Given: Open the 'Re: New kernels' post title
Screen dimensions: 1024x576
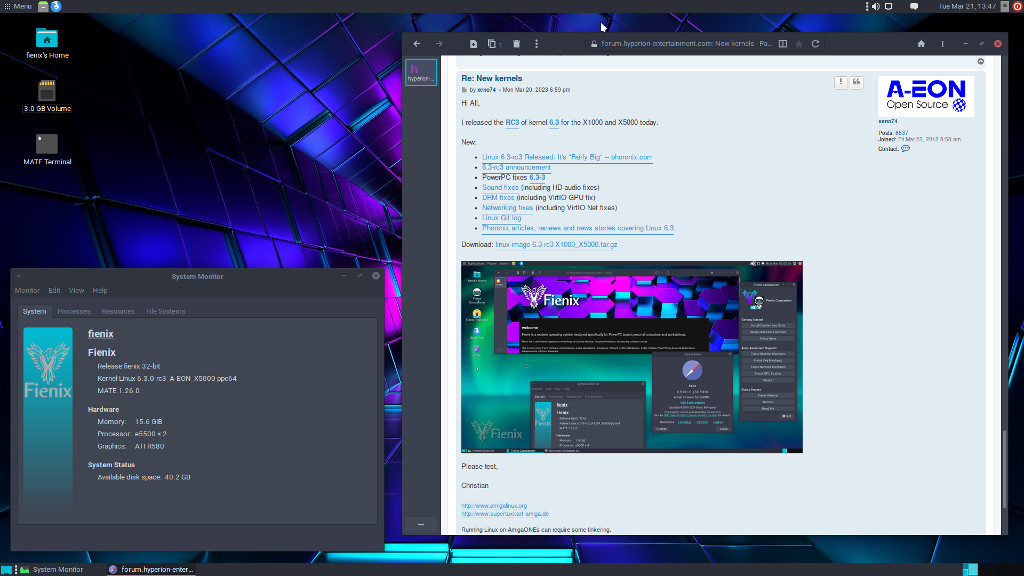Looking at the screenshot, I should pos(491,78).
